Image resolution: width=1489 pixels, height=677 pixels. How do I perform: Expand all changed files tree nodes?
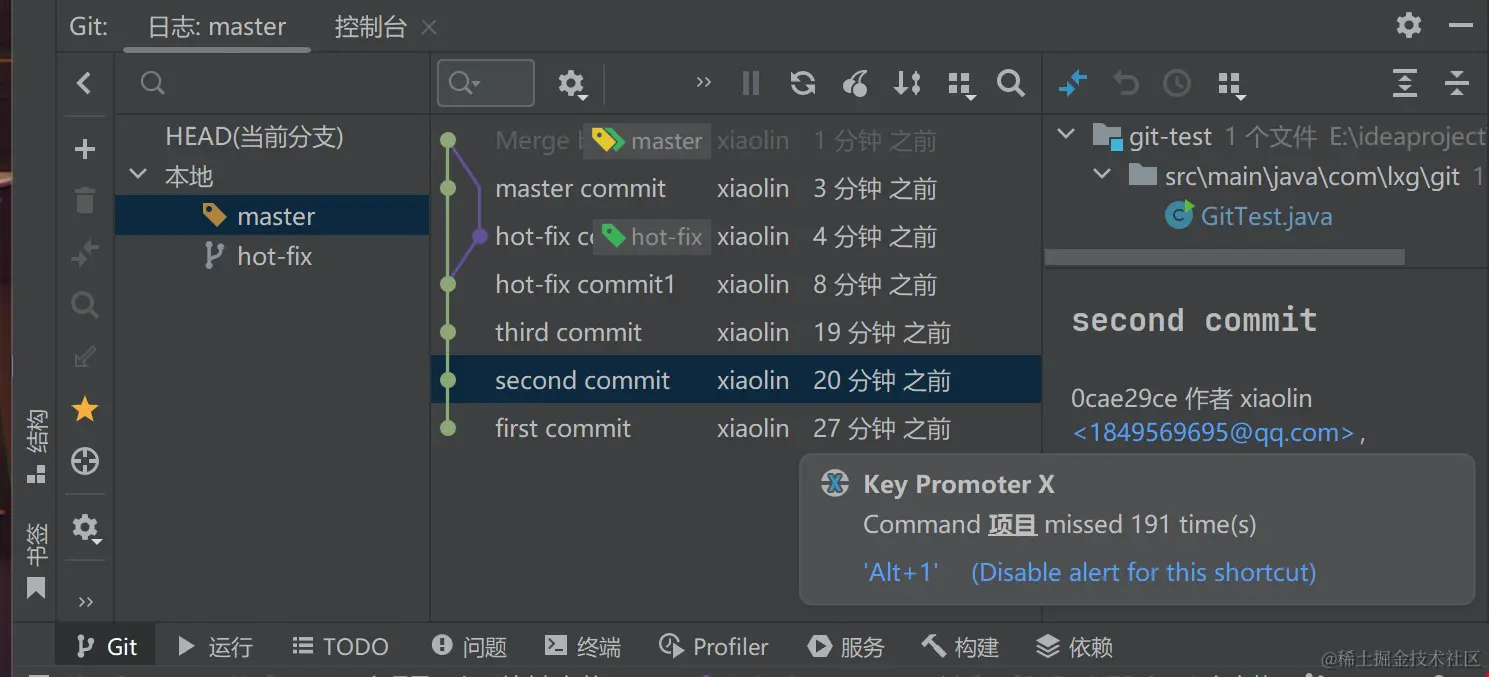pyautogui.click(x=1405, y=83)
